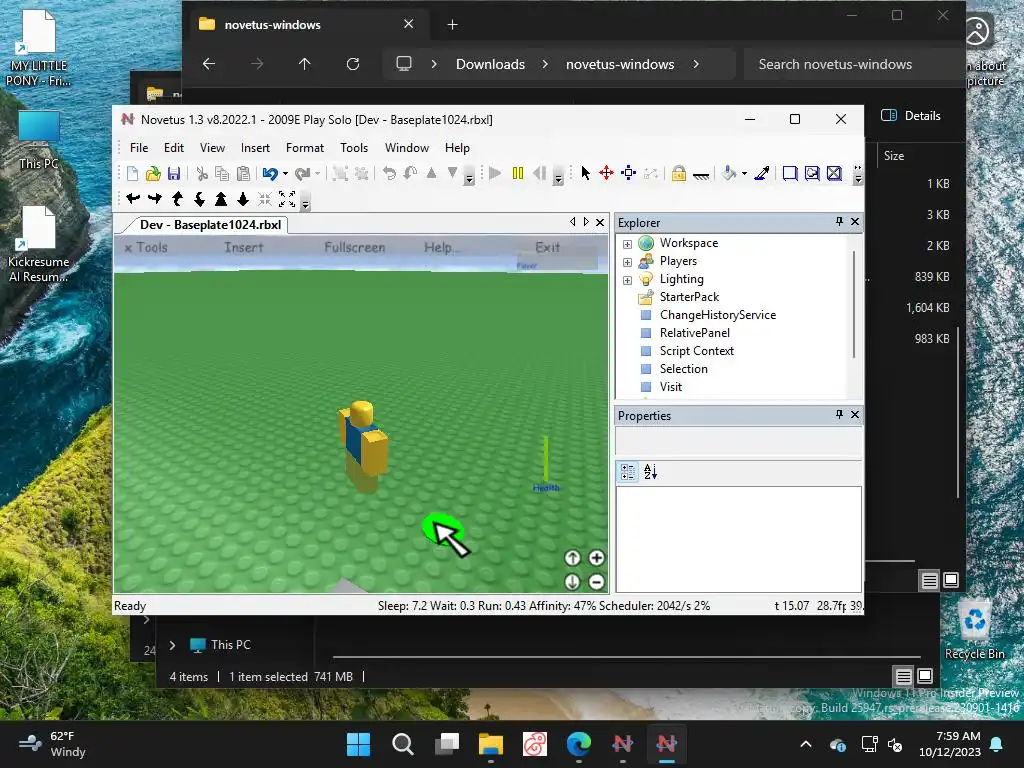Screen dimensions: 1024x768
Task: Toggle Categorized view in Properties panel
Action: tap(628, 472)
